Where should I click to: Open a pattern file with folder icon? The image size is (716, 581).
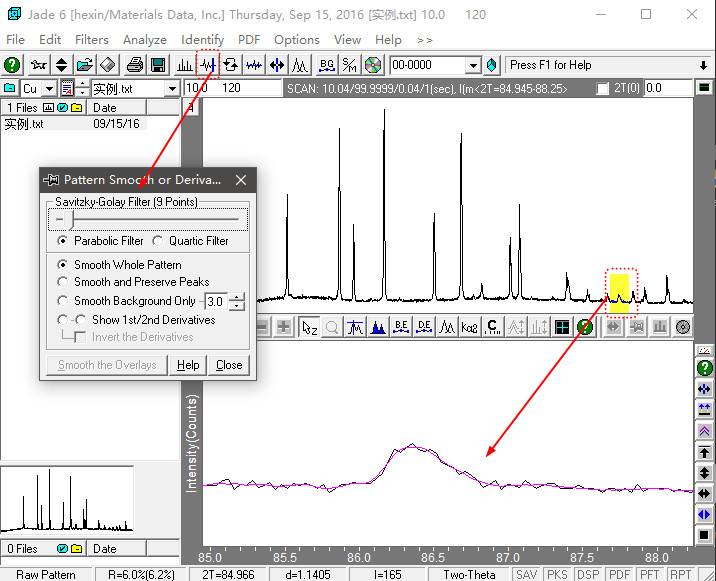(84, 65)
